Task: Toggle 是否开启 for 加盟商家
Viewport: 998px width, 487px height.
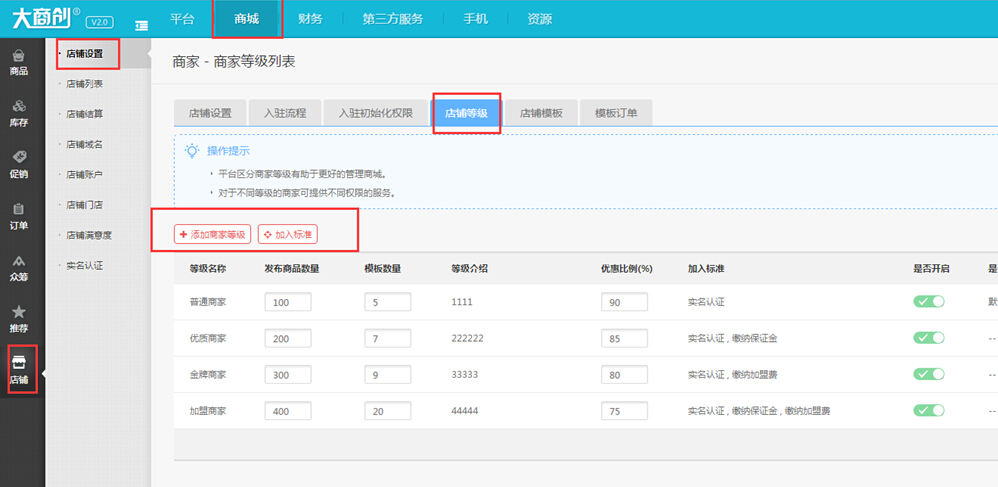Action: [x=929, y=411]
